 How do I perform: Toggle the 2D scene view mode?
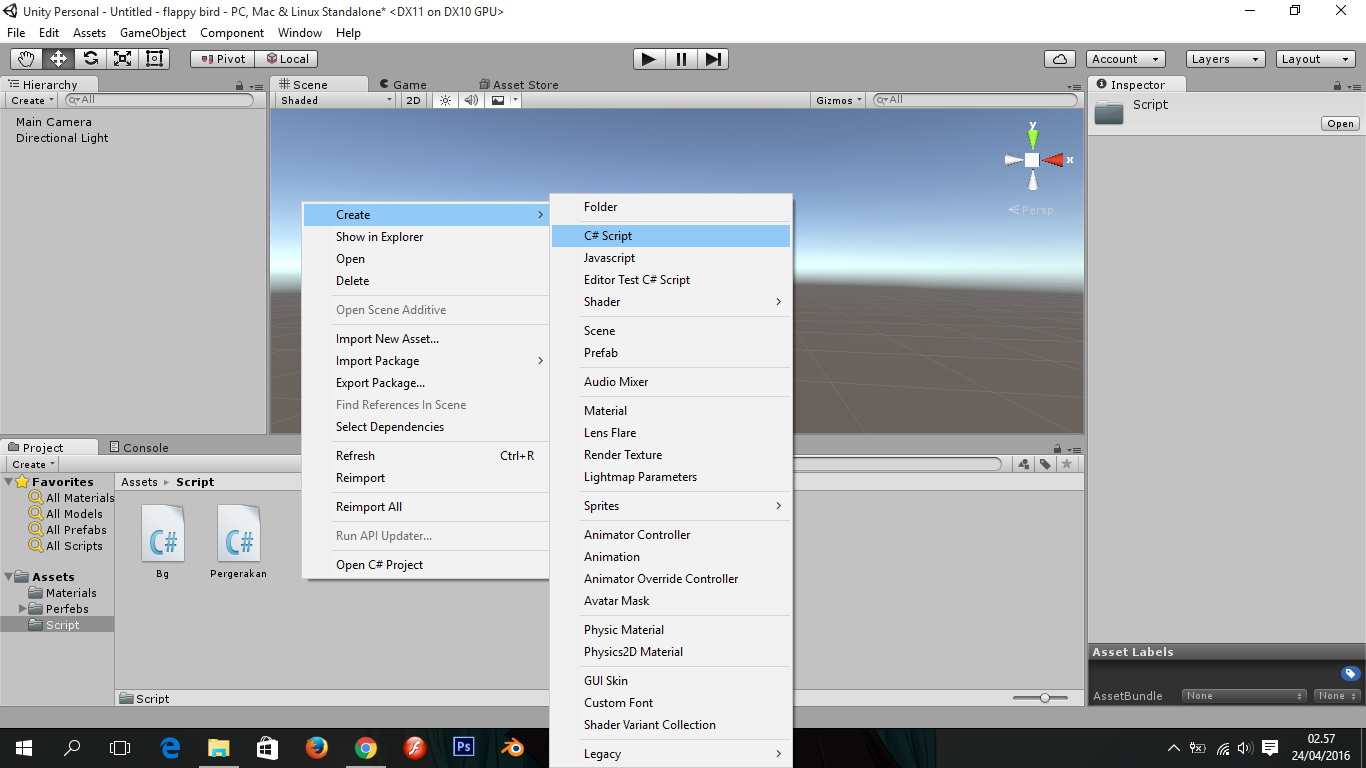click(x=413, y=100)
